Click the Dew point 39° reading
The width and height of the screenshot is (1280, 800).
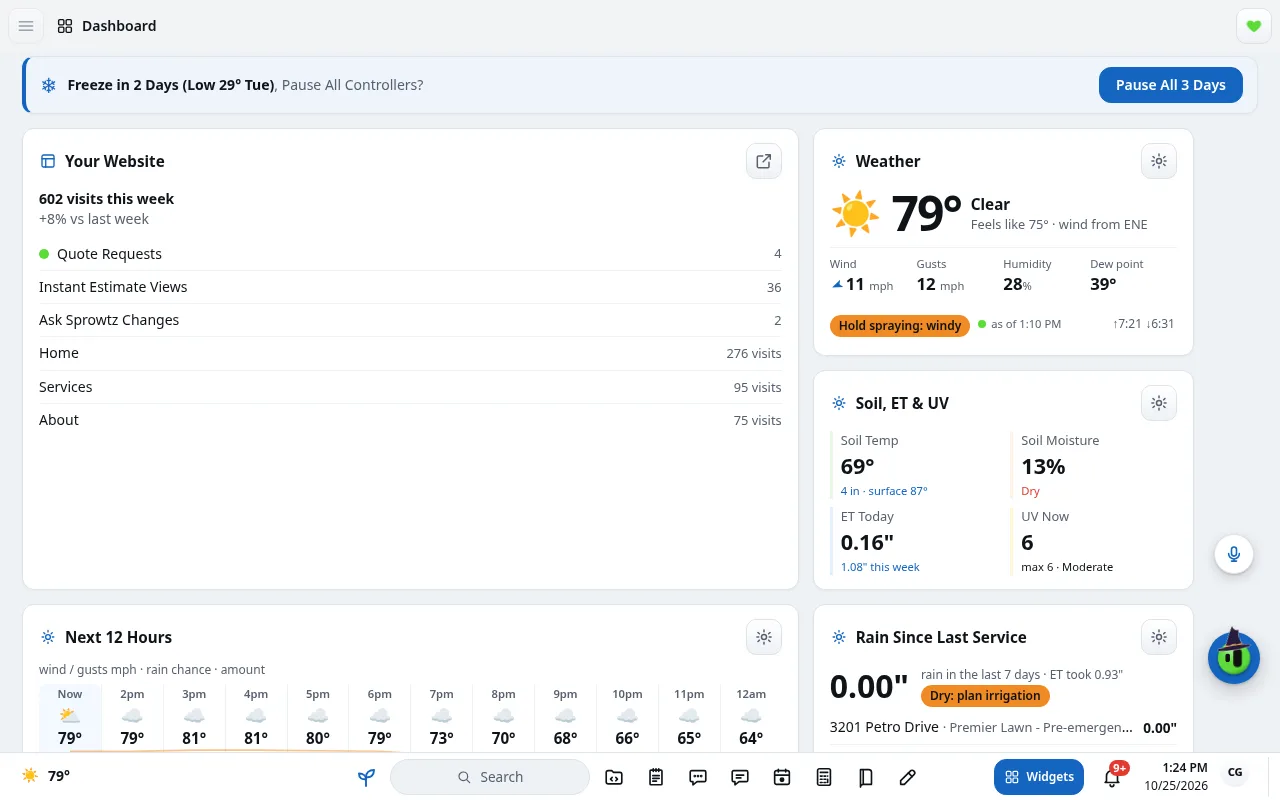point(1116,277)
